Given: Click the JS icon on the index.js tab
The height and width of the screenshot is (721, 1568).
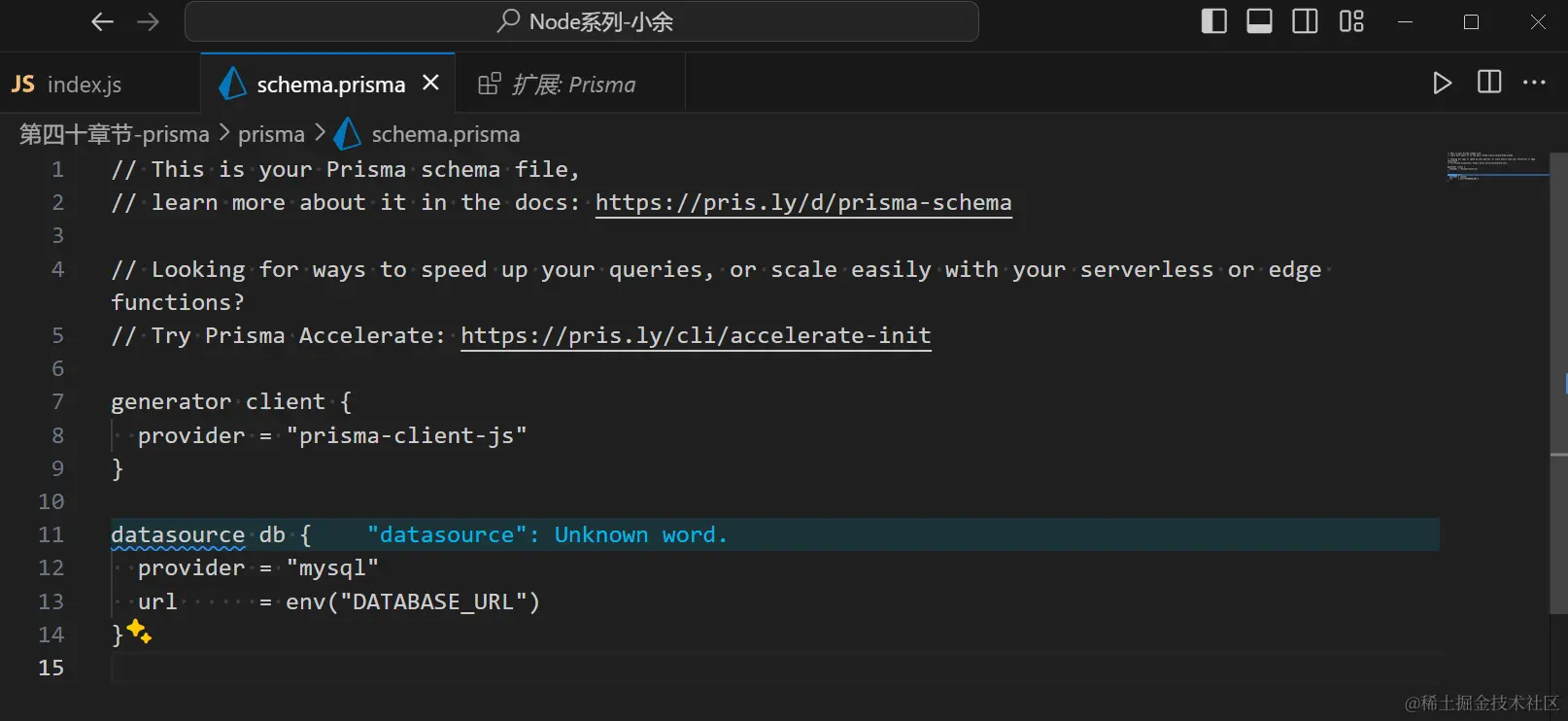Looking at the screenshot, I should (23, 85).
